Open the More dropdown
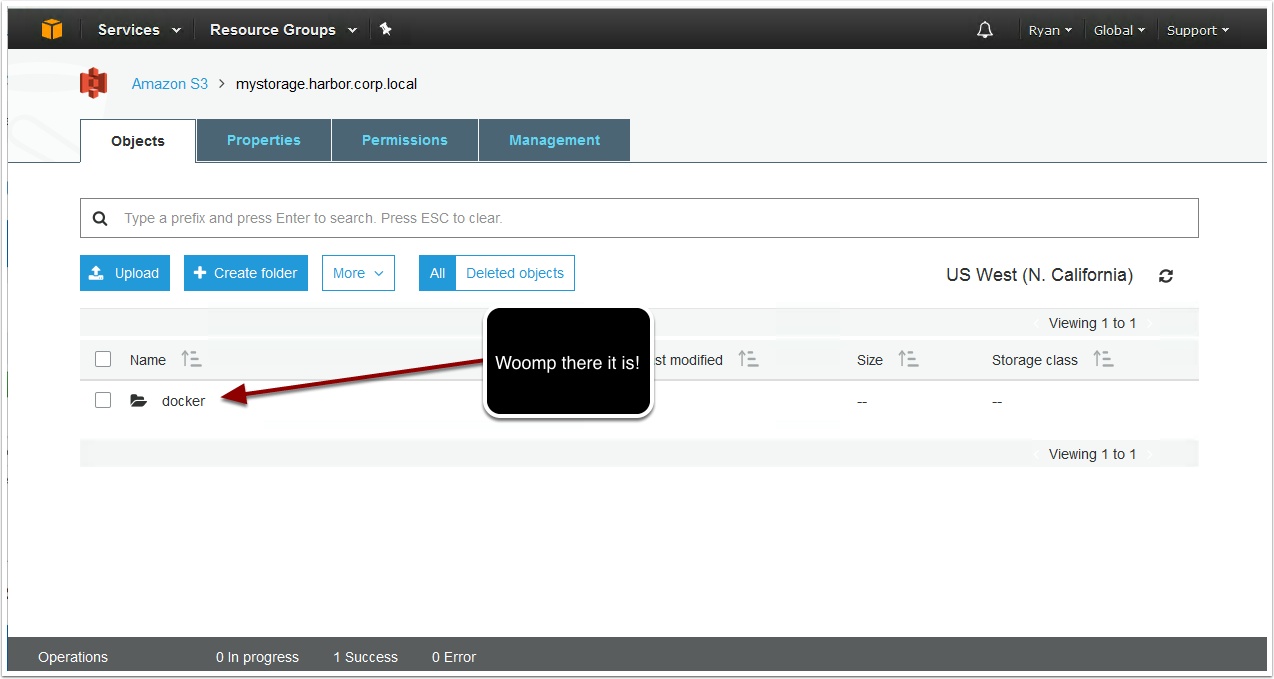Screen dimensions: 1274x679 tap(358, 273)
